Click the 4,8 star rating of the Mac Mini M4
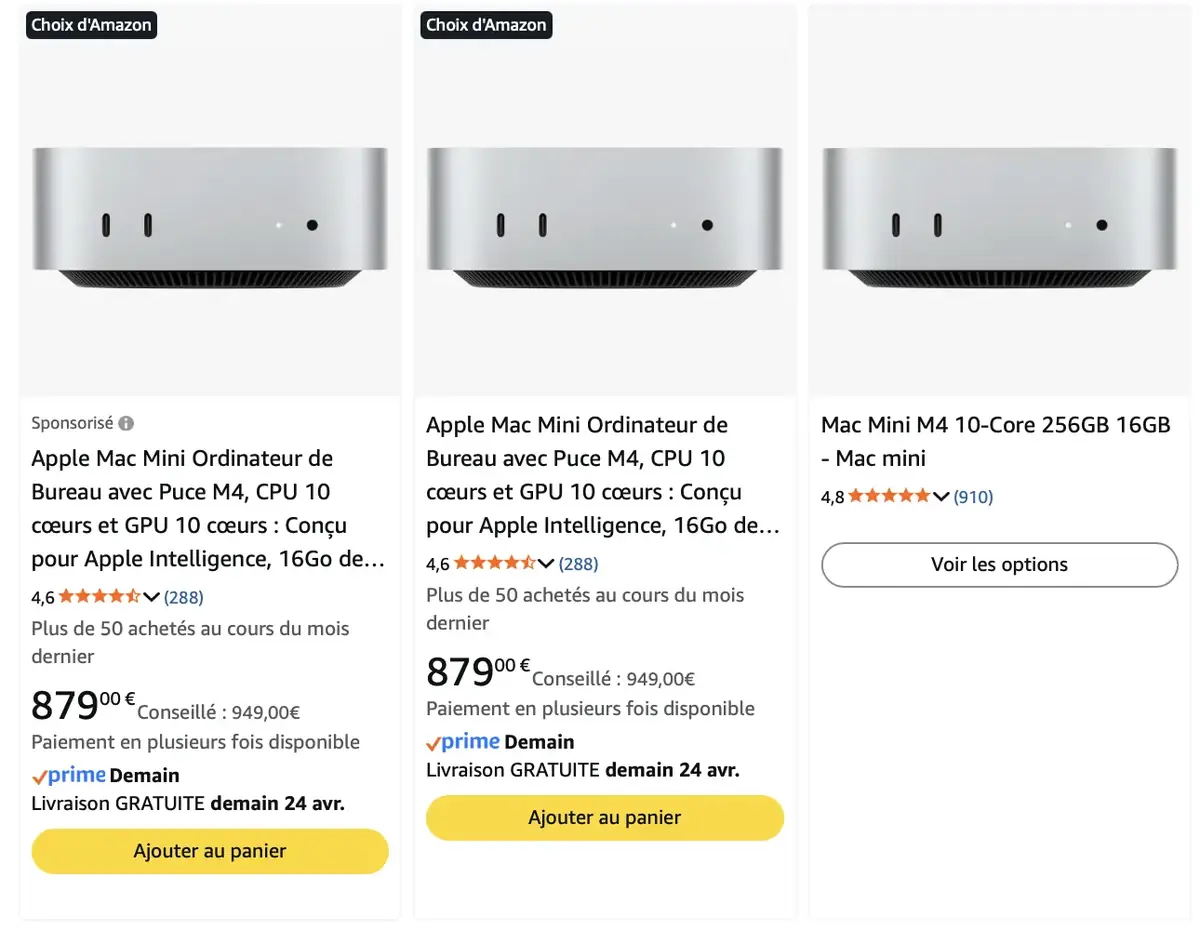Image resolution: width=1200 pixels, height=930 pixels. (890, 496)
